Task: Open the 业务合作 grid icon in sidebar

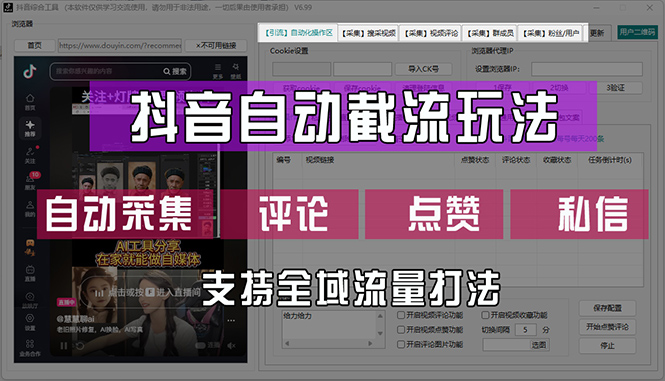Action: 30,343
